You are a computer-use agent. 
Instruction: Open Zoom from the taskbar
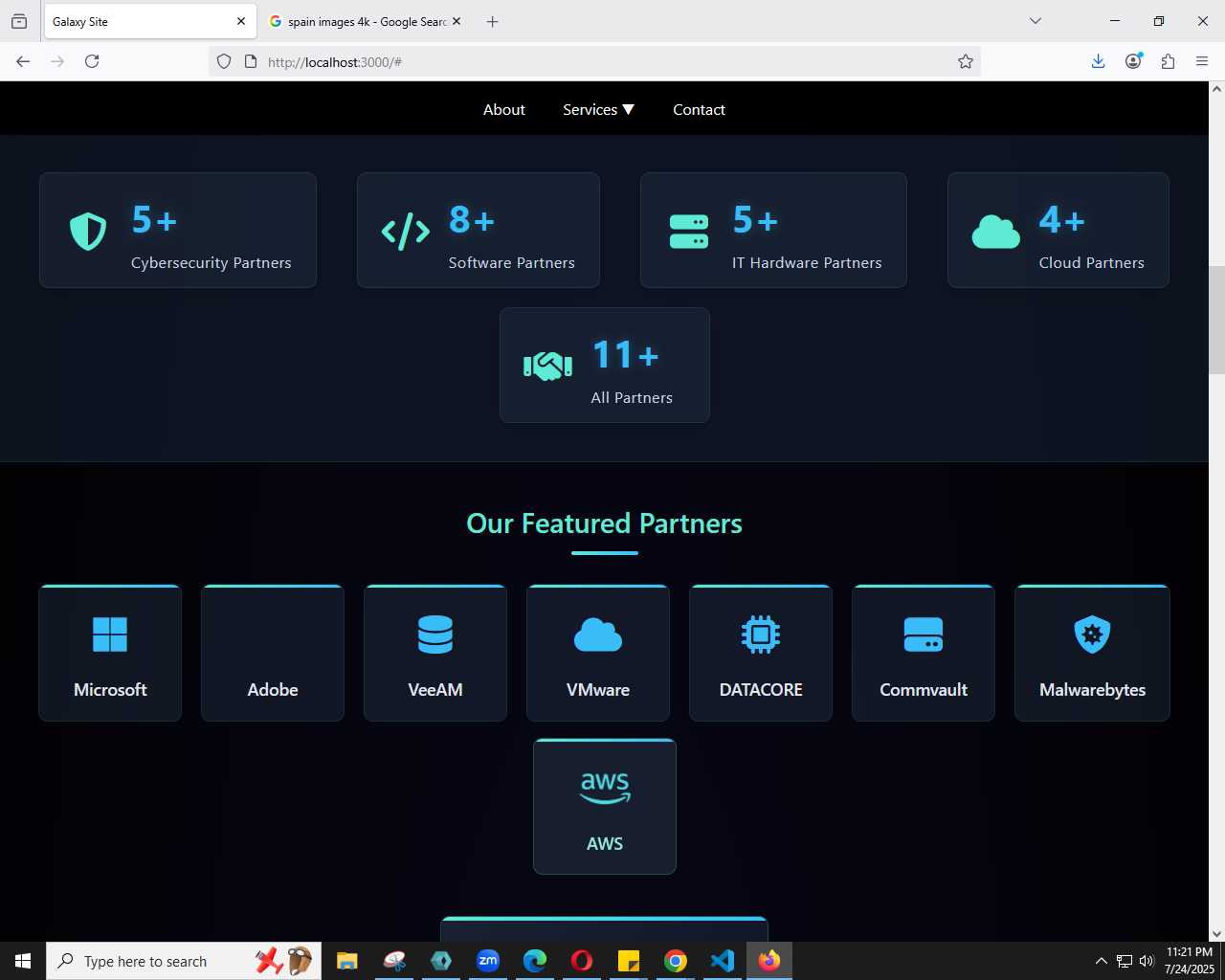[x=488, y=961]
